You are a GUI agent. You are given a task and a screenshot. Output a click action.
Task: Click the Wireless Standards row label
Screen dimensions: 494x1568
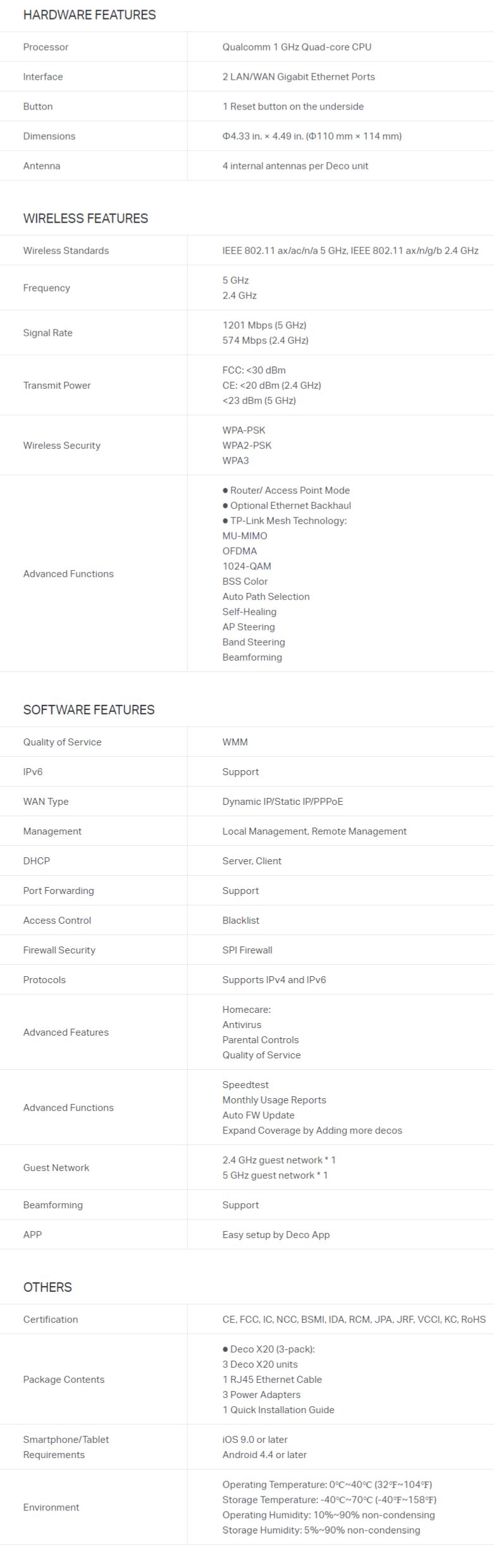pyautogui.click(x=66, y=250)
